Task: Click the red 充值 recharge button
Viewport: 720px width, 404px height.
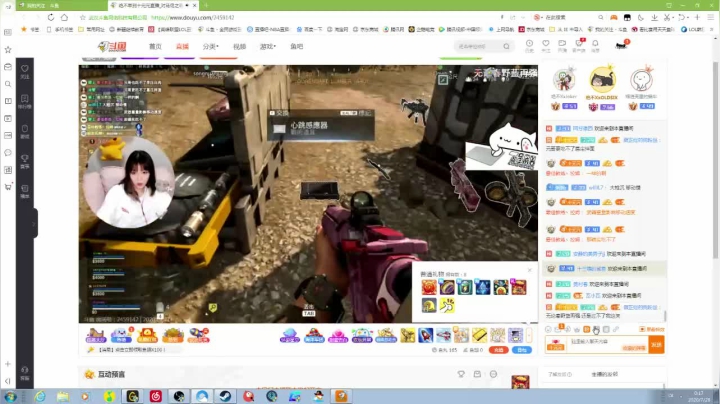Action: (x=498, y=350)
